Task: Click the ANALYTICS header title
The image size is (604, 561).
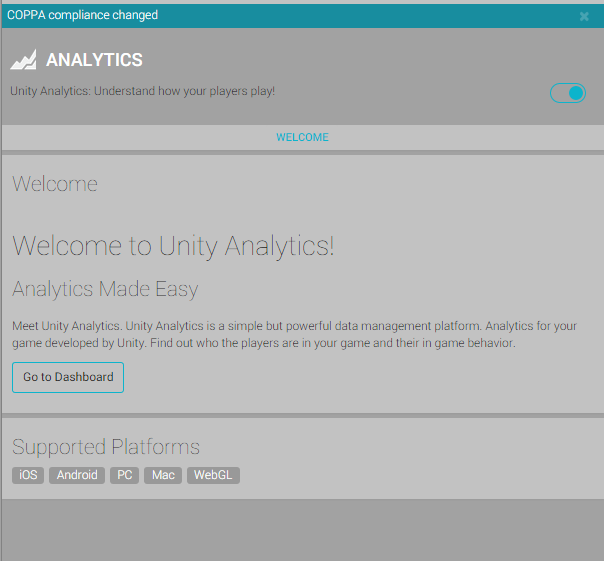Action: click(x=94, y=60)
